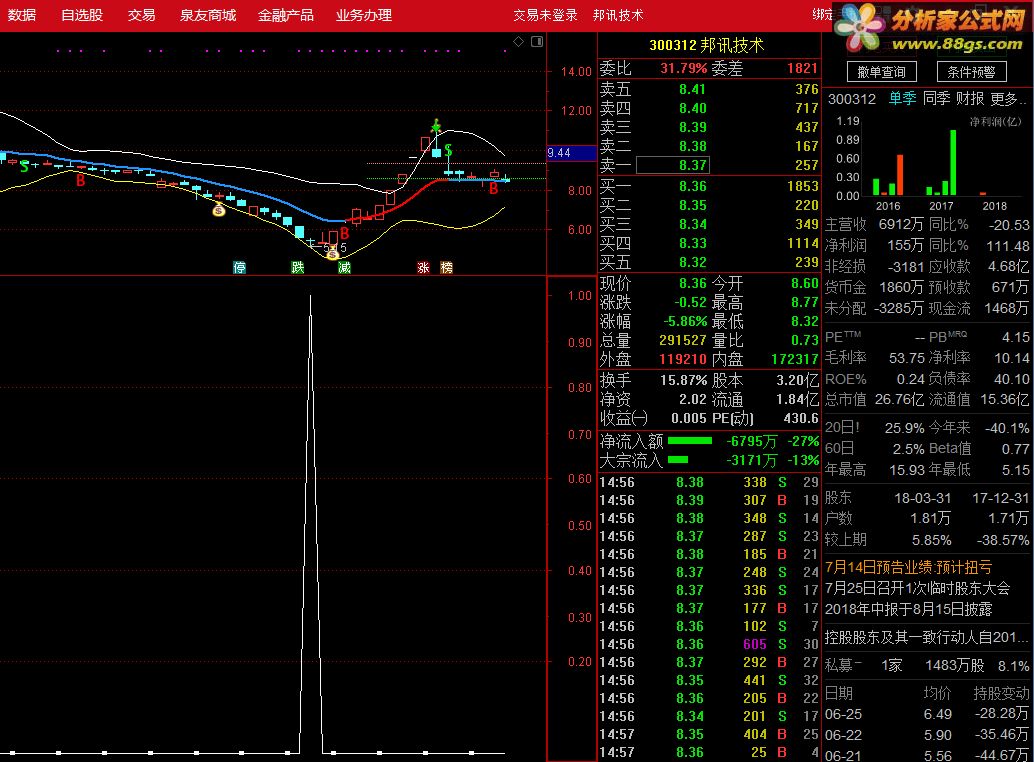This screenshot has width=1034, height=762.
Task: Click the diamond icon atop the chart
Action: tap(518, 42)
